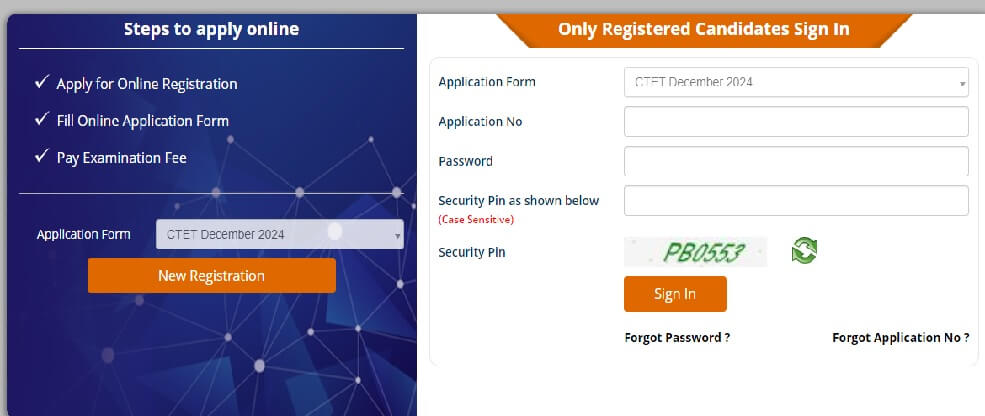Open the sign-in Application Form dropdown
The image size is (985, 416).
(795, 82)
